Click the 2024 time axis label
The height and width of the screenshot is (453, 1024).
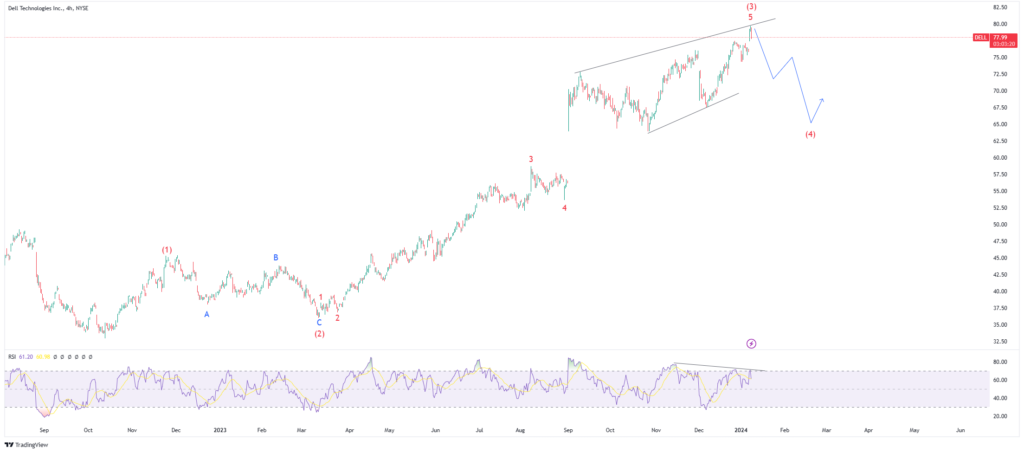tap(741, 431)
